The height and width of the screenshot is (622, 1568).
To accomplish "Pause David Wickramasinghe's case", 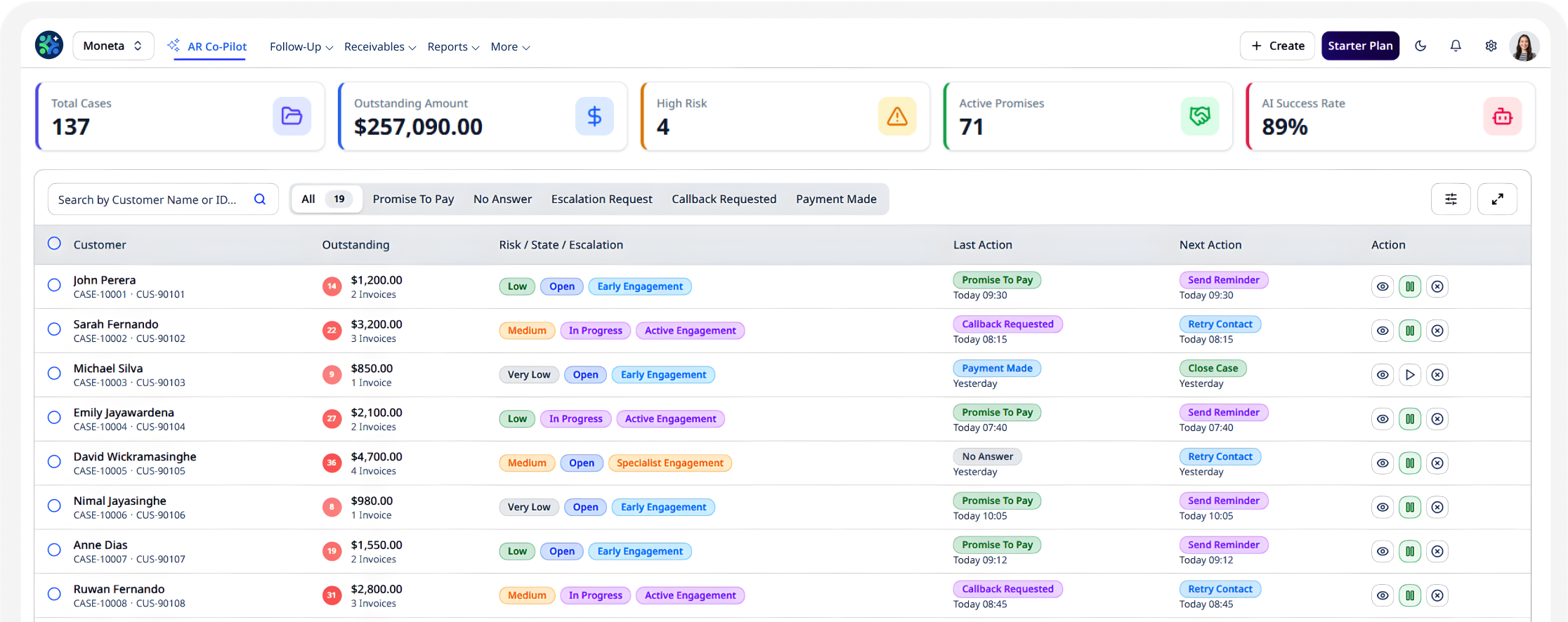I will (x=1410, y=463).
